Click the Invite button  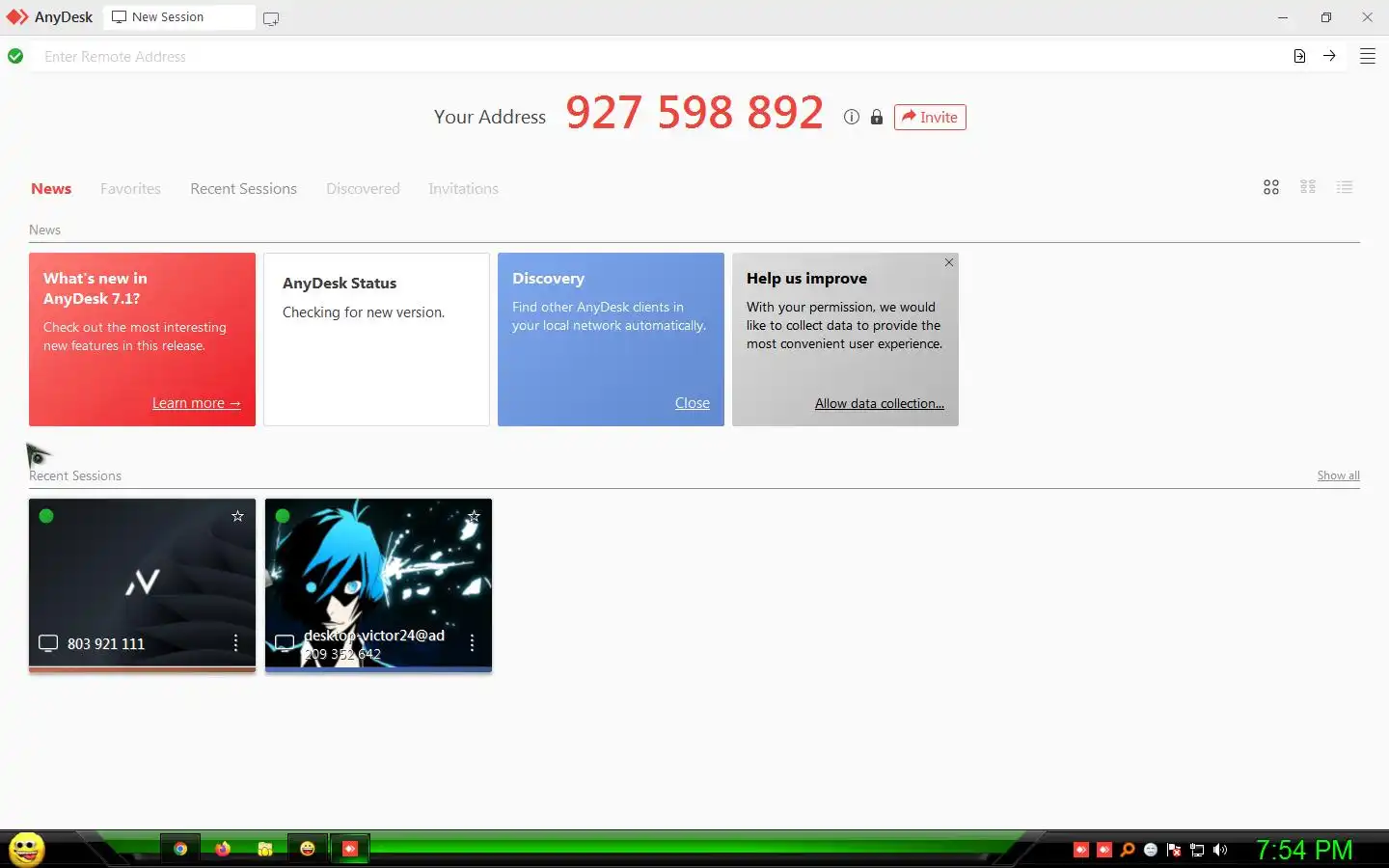click(930, 117)
